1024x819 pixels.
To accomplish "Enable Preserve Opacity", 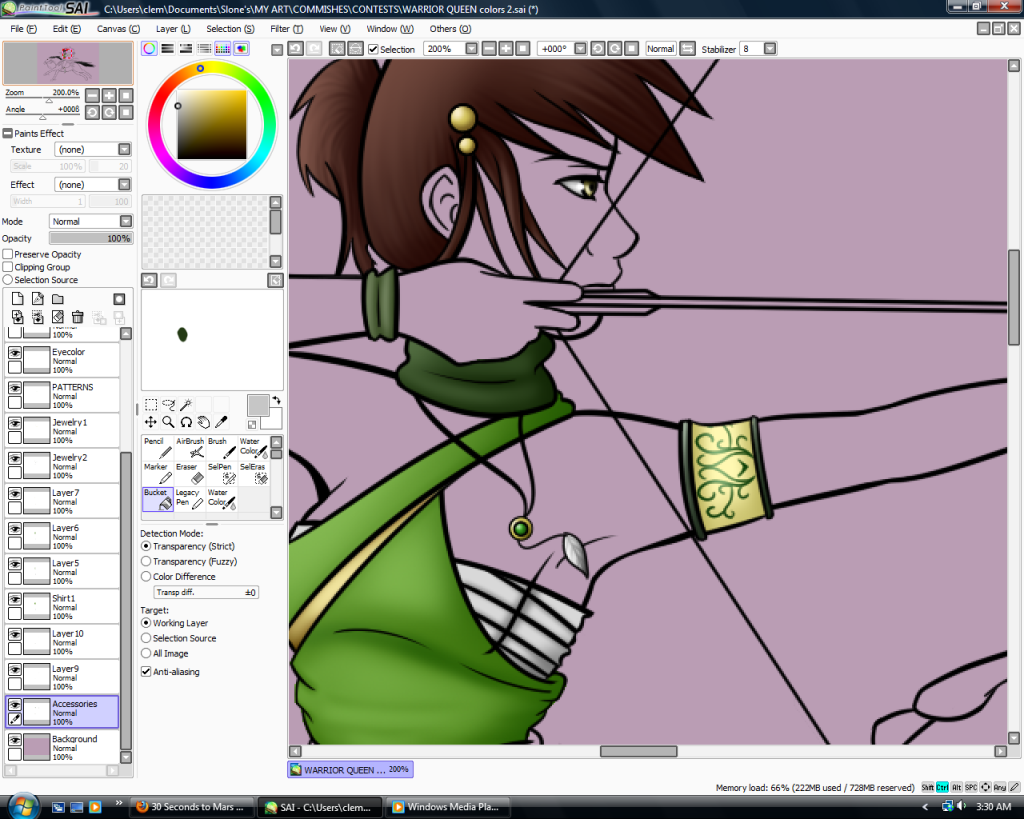I will tap(8, 254).
